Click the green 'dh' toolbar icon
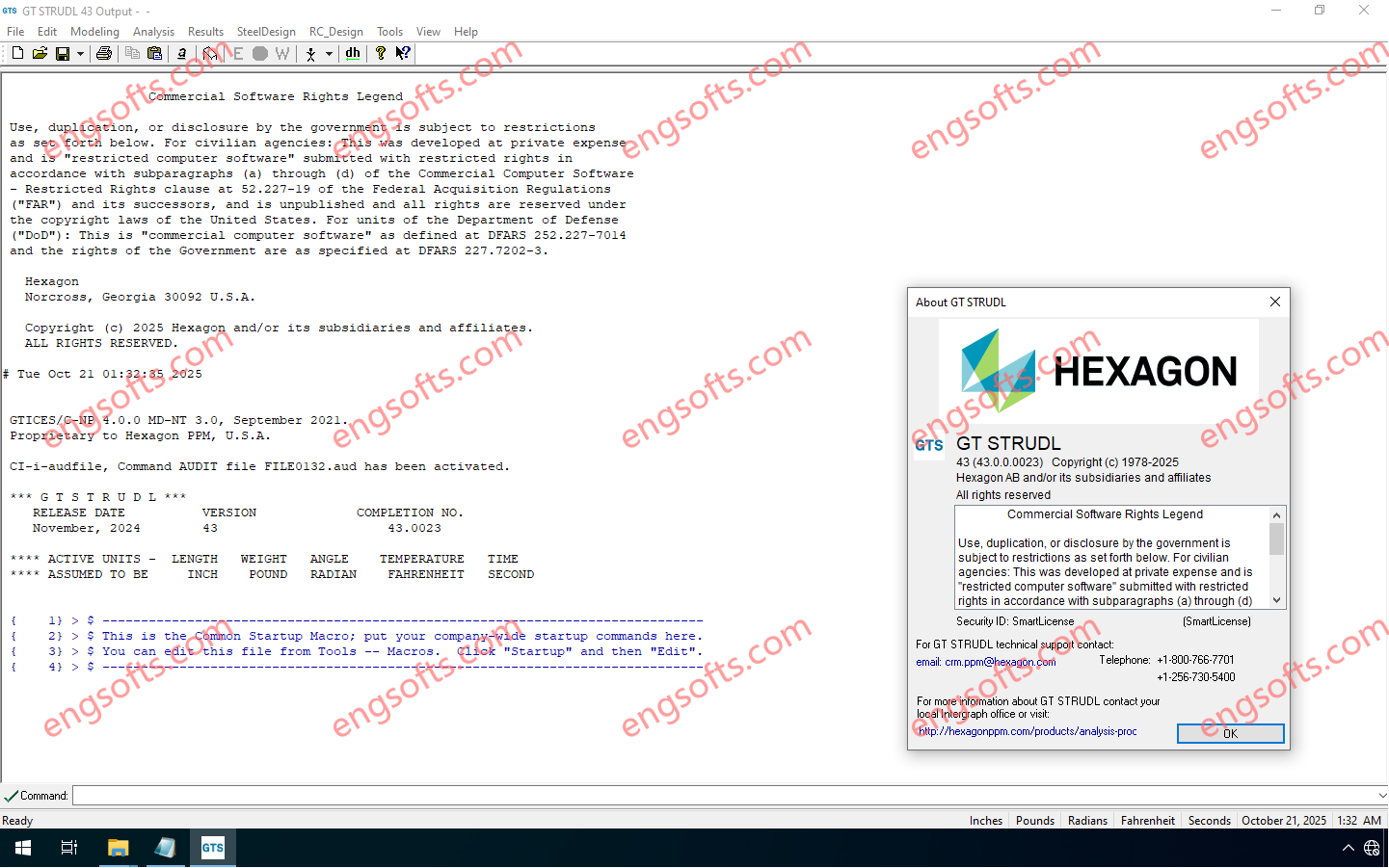1389x868 pixels. (x=353, y=53)
